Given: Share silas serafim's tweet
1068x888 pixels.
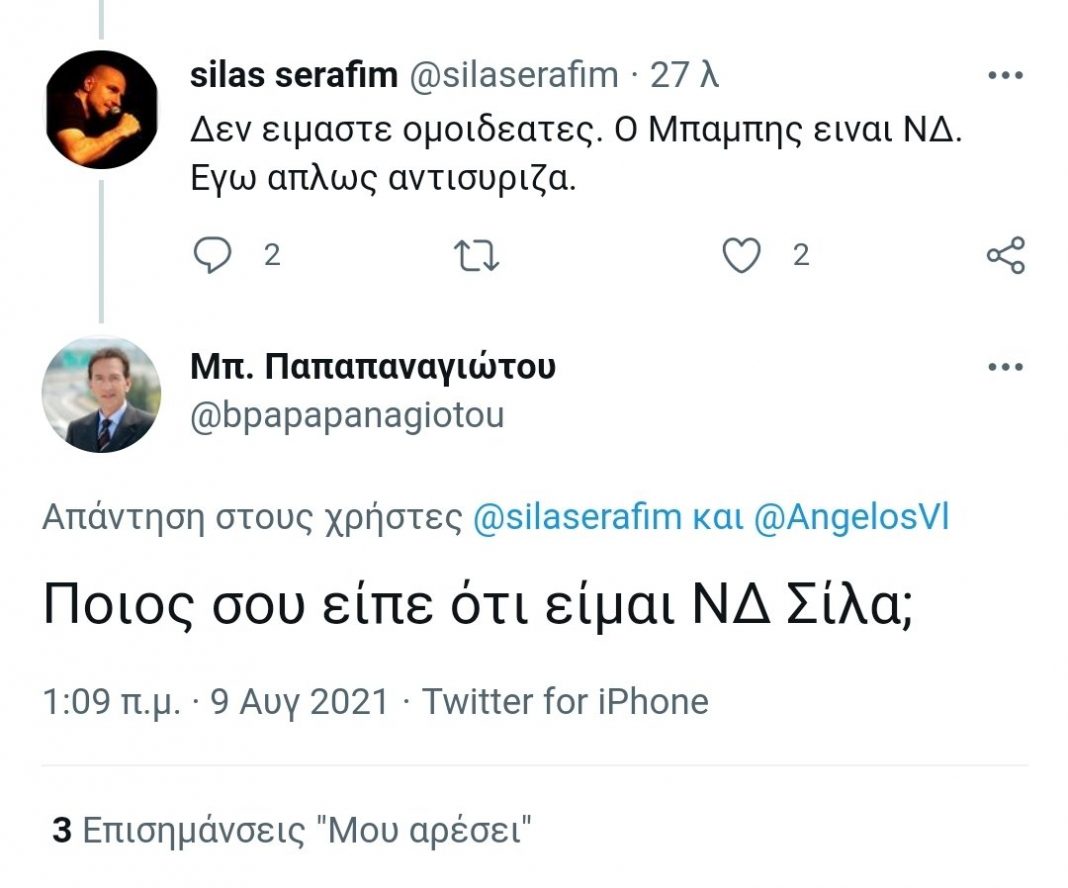Looking at the screenshot, I should tap(1005, 256).
